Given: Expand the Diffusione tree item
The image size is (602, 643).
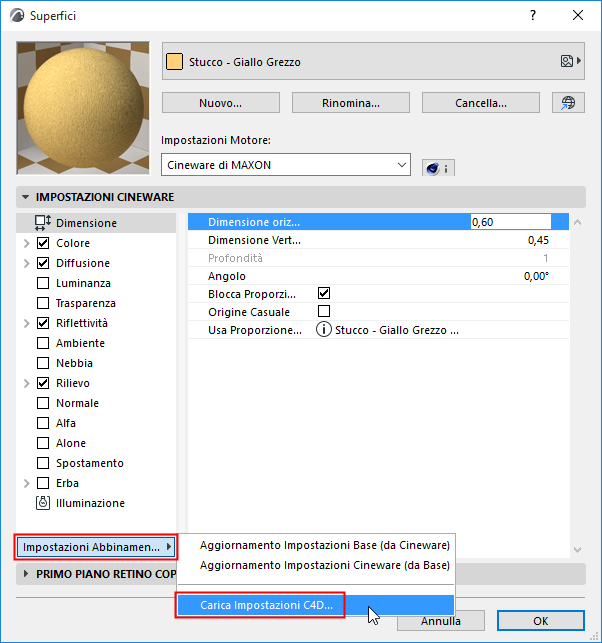Looking at the screenshot, I should (27, 263).
